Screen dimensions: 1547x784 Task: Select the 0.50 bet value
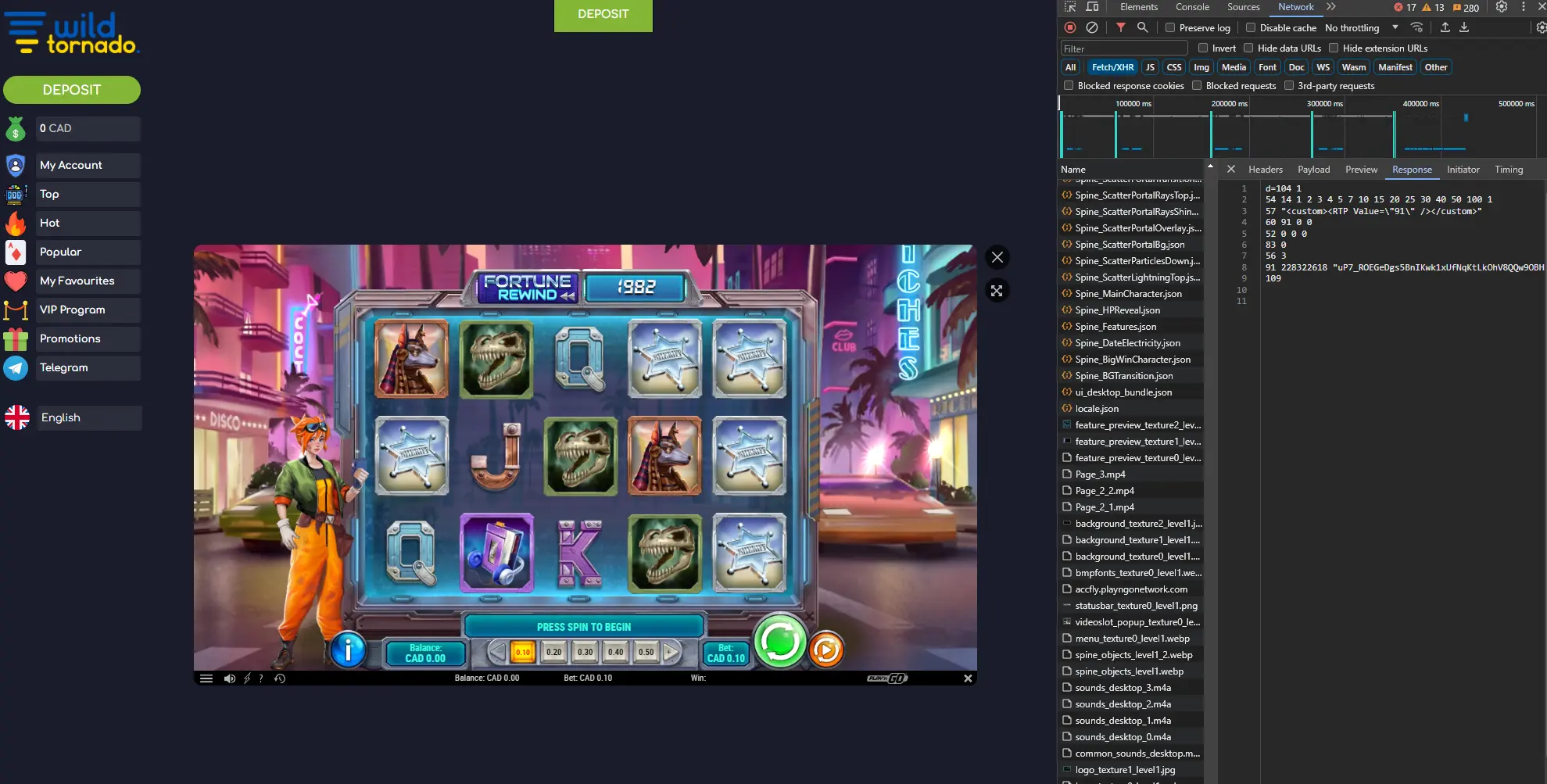pos(646,651)
